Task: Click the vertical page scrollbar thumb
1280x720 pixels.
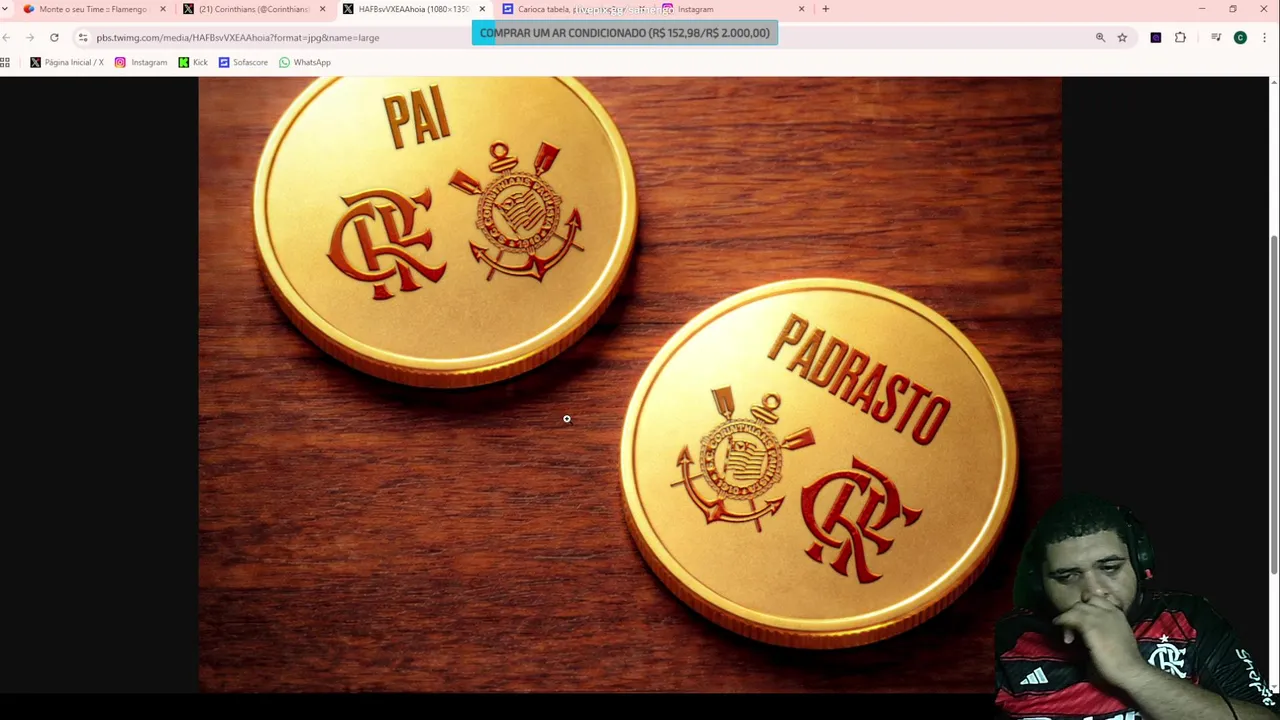Action: coord(1274,405)
